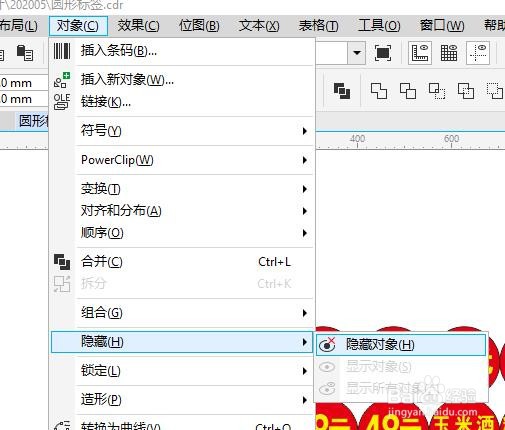This screenshot has height=430, width=505.
Task: Click the combine icon beside 合并
Action: pyautogui.click(x=62, y=262)
